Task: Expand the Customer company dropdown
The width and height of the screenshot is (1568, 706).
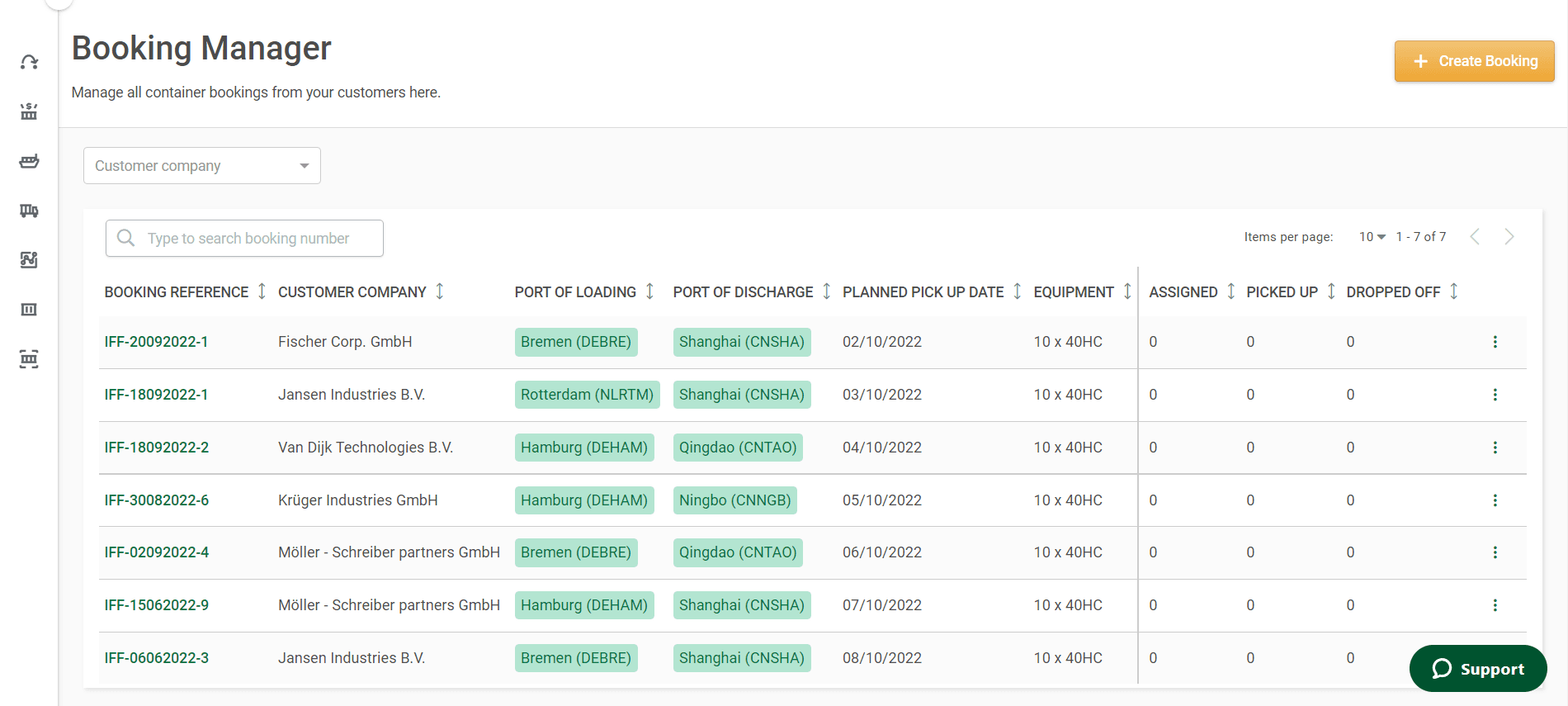Action: tap(201, 166)
